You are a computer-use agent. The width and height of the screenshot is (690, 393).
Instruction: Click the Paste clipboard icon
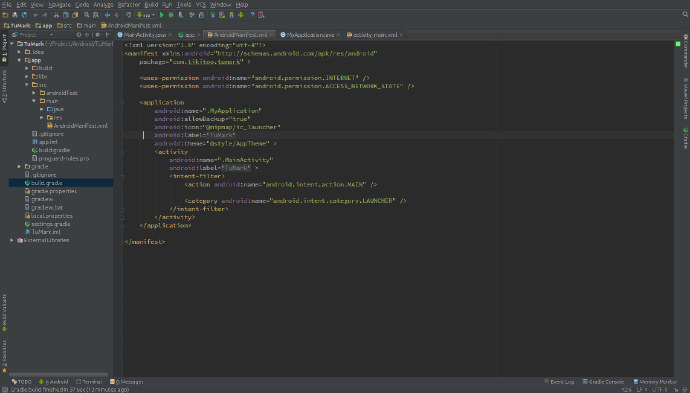pyautogui.click(x=75, y=15)
